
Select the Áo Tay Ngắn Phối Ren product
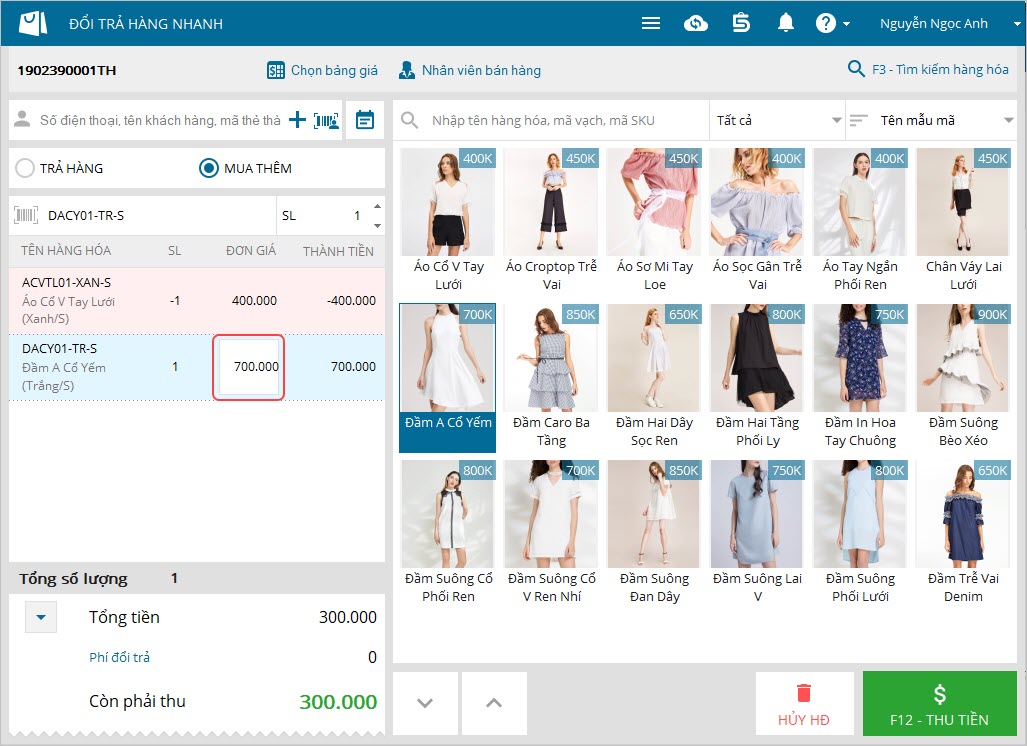click(x=860, y=221)
